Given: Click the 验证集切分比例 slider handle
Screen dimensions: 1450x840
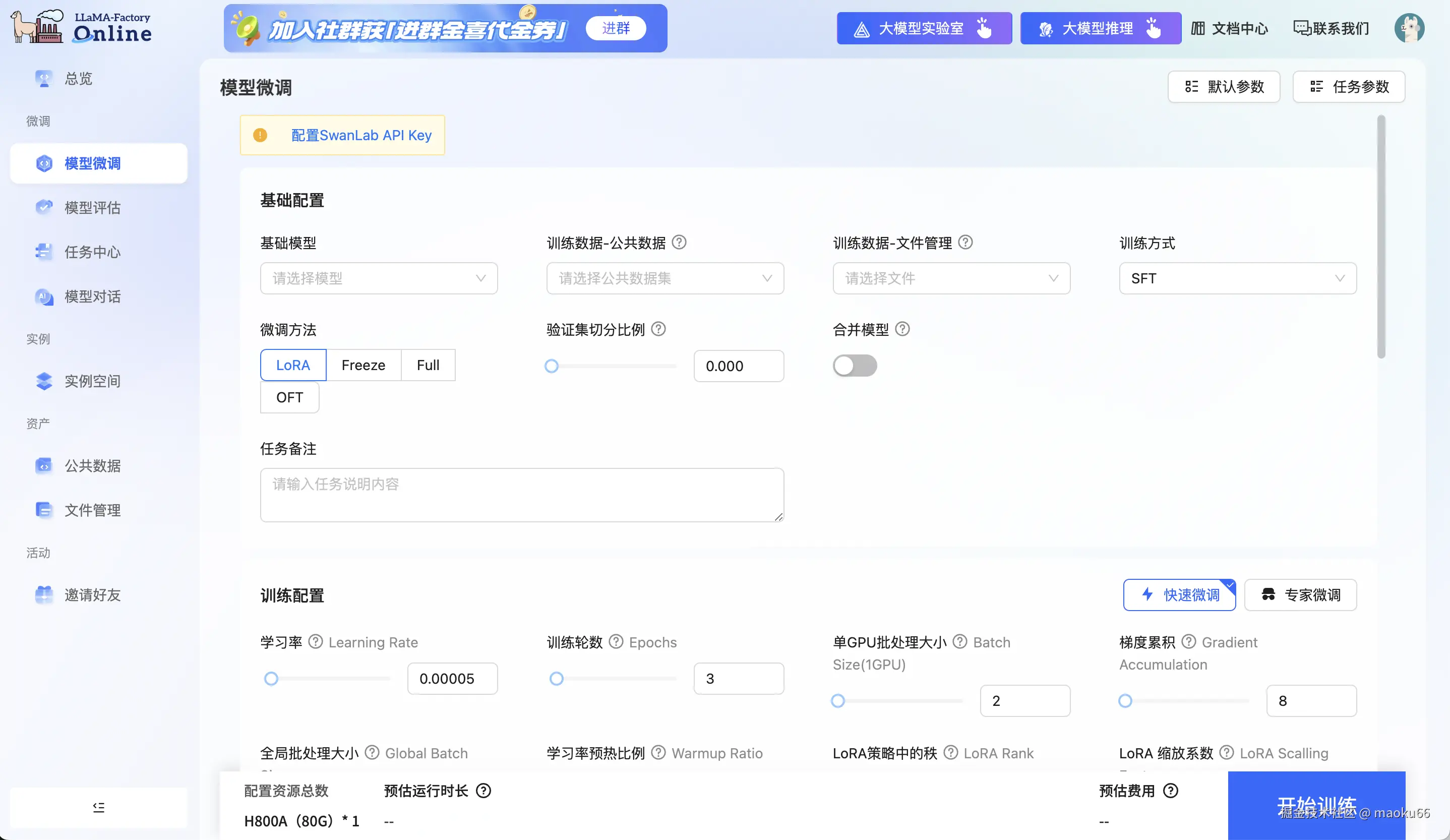Looking at the screenshot, I should coord(551,366).
